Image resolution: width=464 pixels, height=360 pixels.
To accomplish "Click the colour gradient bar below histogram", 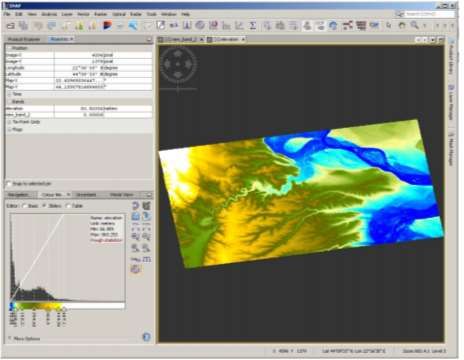I will (x=68, y=306).
